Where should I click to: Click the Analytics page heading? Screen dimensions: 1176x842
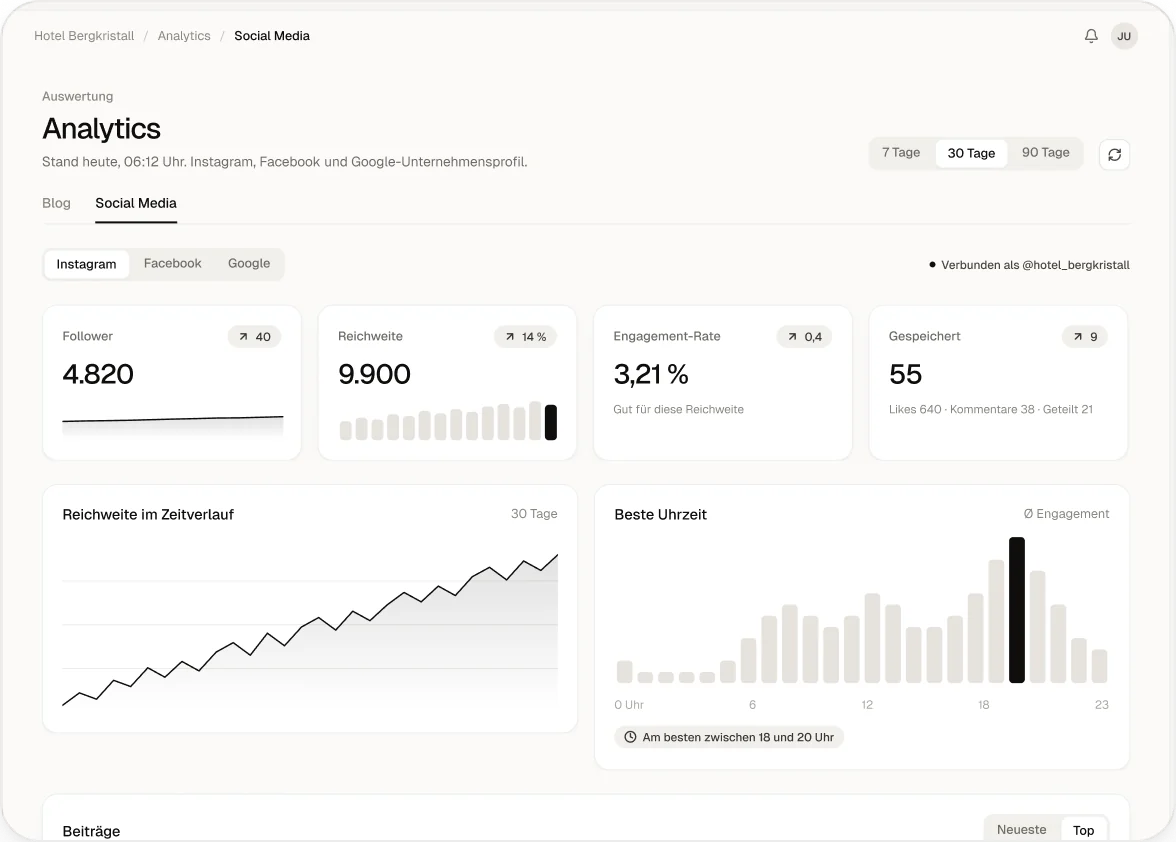coord(101,129)
